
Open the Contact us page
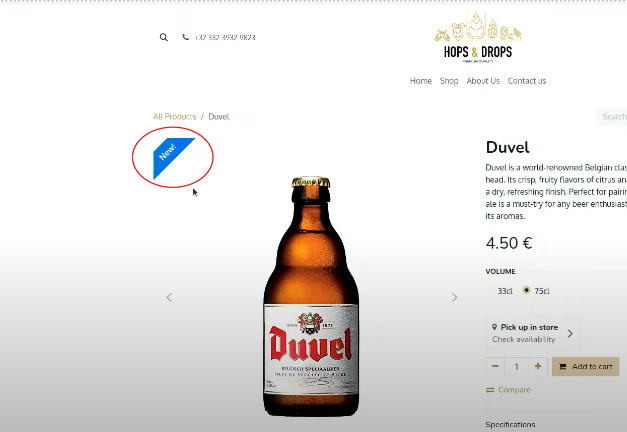[527, 81]
